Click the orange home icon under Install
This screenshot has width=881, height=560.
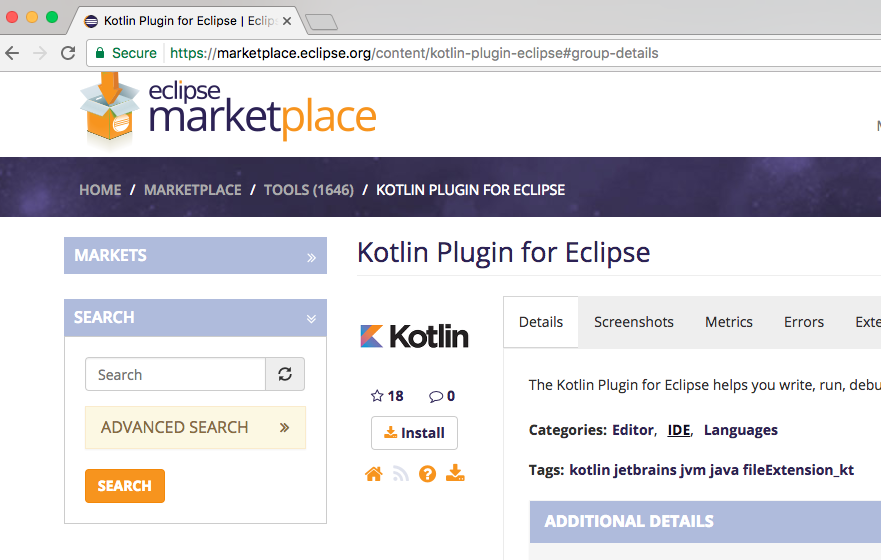[x=374, y=474]
